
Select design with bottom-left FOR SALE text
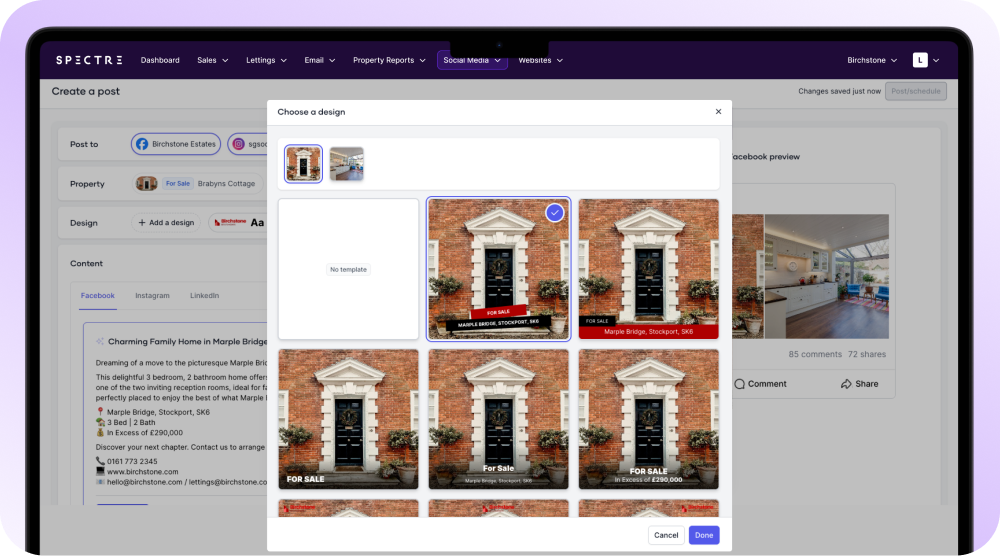(348, 419)
